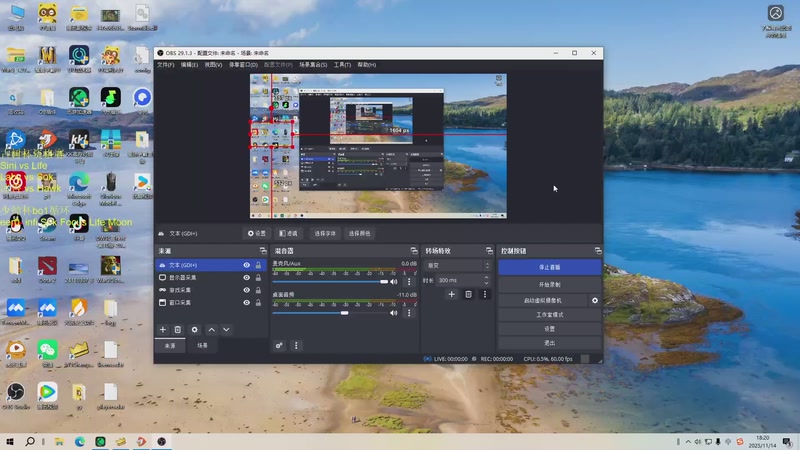
Task: Hide the 显示器采集 source eye icon
Action: click(246, 277)
